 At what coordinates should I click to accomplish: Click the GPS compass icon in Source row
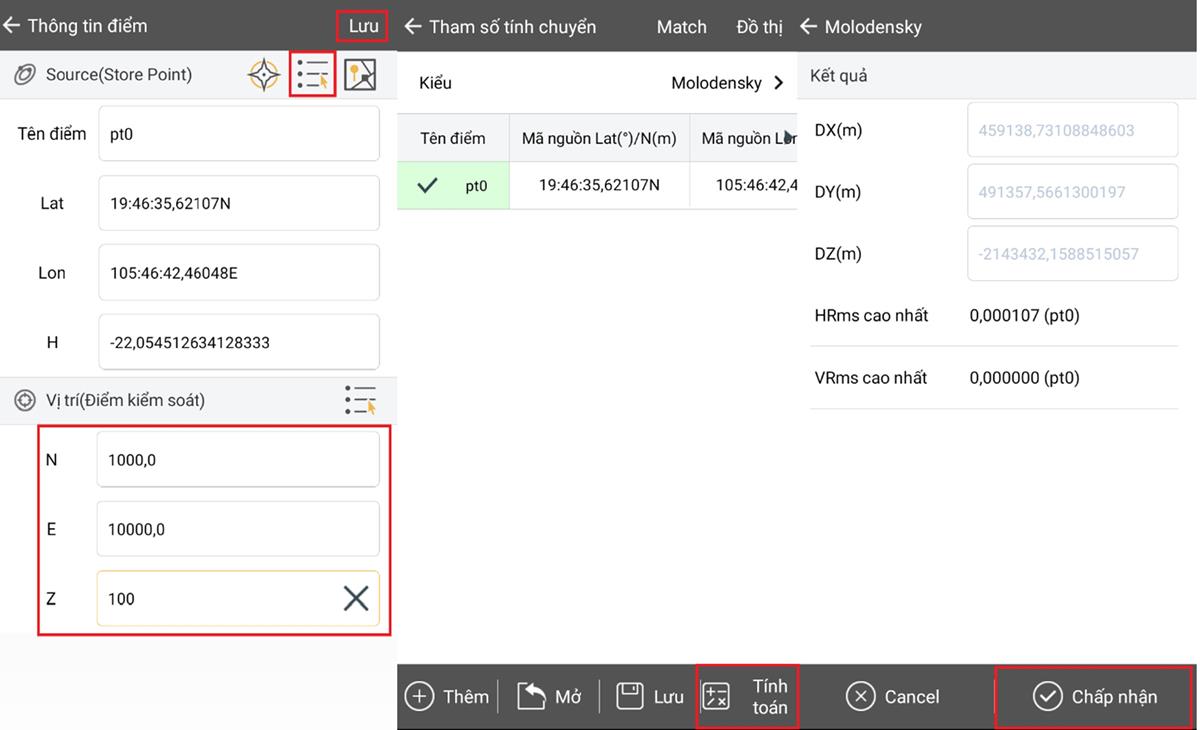pyautogui.click(x=264, y=75)
